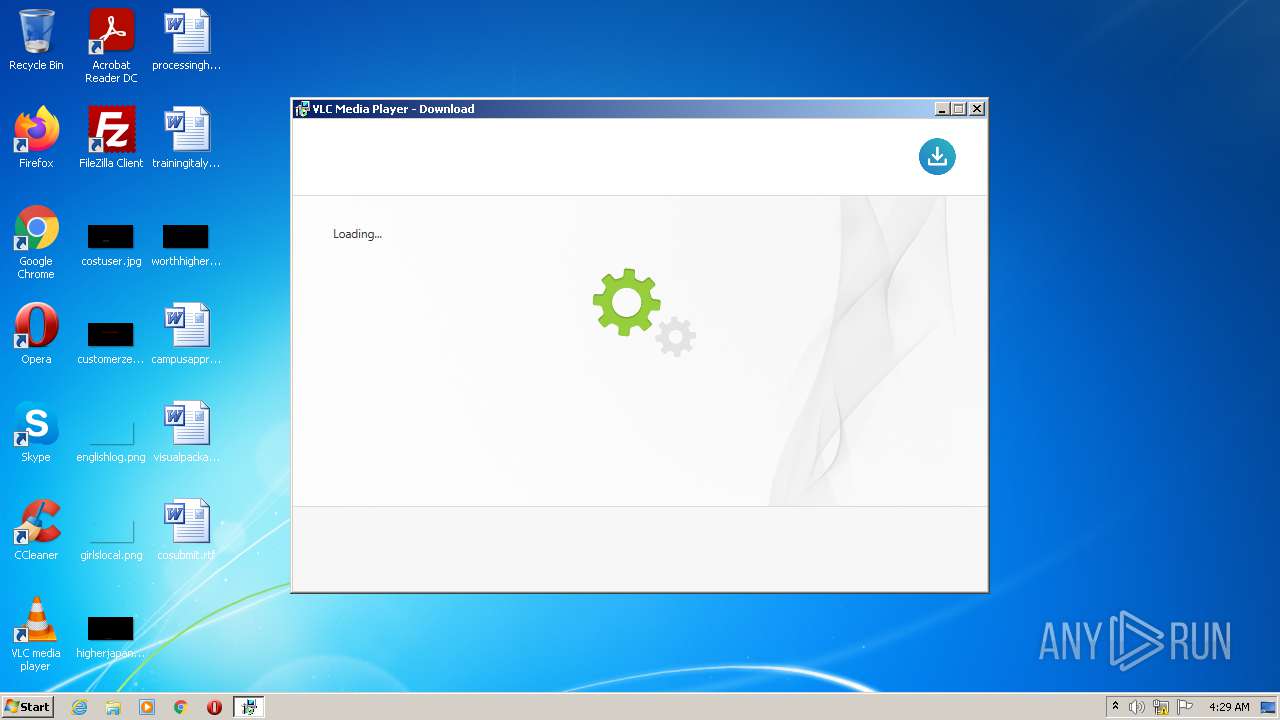Open the trainingitaly... Word document
Viewport: 1280px width, 720px height.
[186, 138]
